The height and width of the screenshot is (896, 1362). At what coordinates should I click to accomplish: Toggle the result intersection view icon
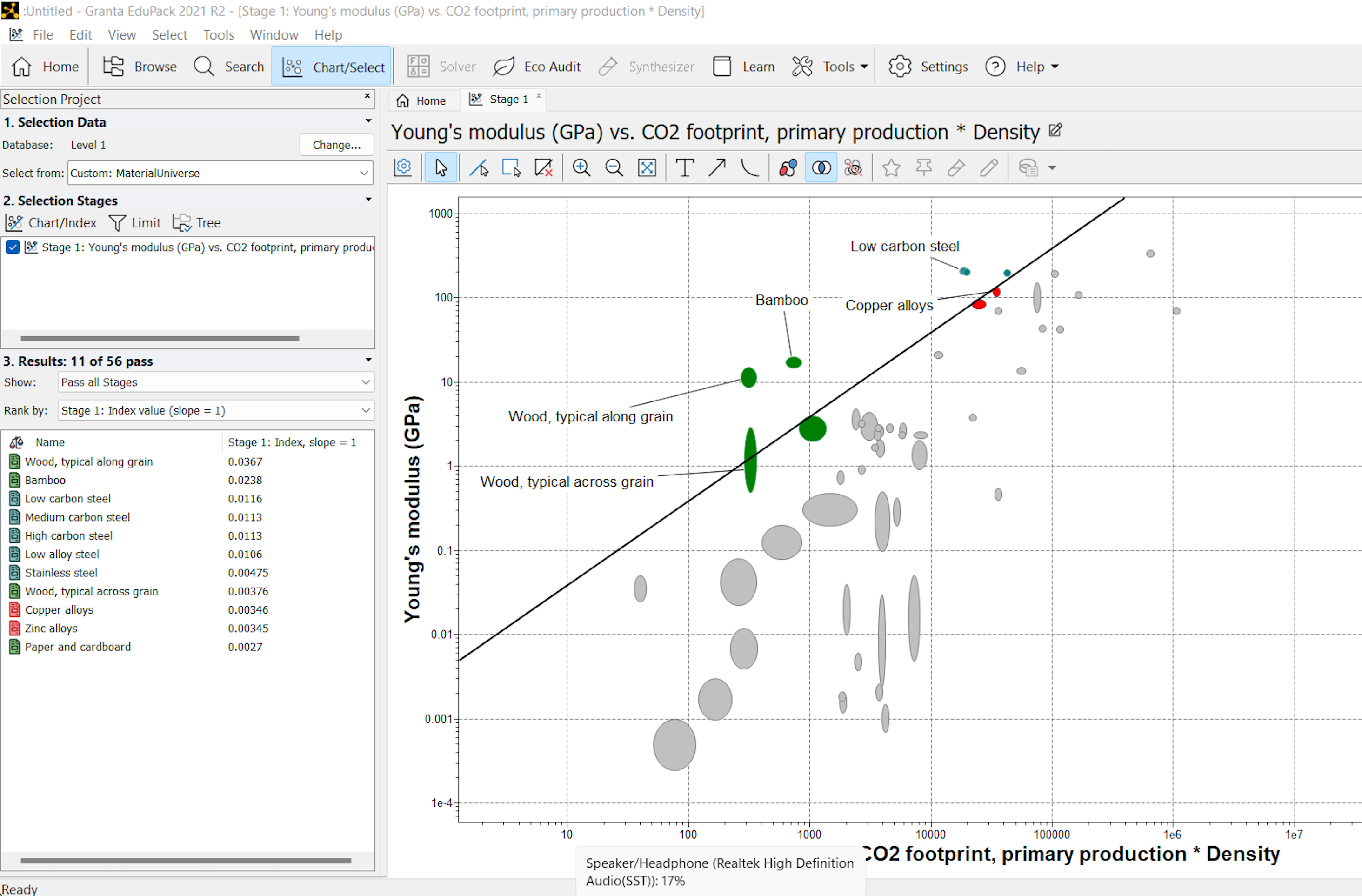[821, 167]
